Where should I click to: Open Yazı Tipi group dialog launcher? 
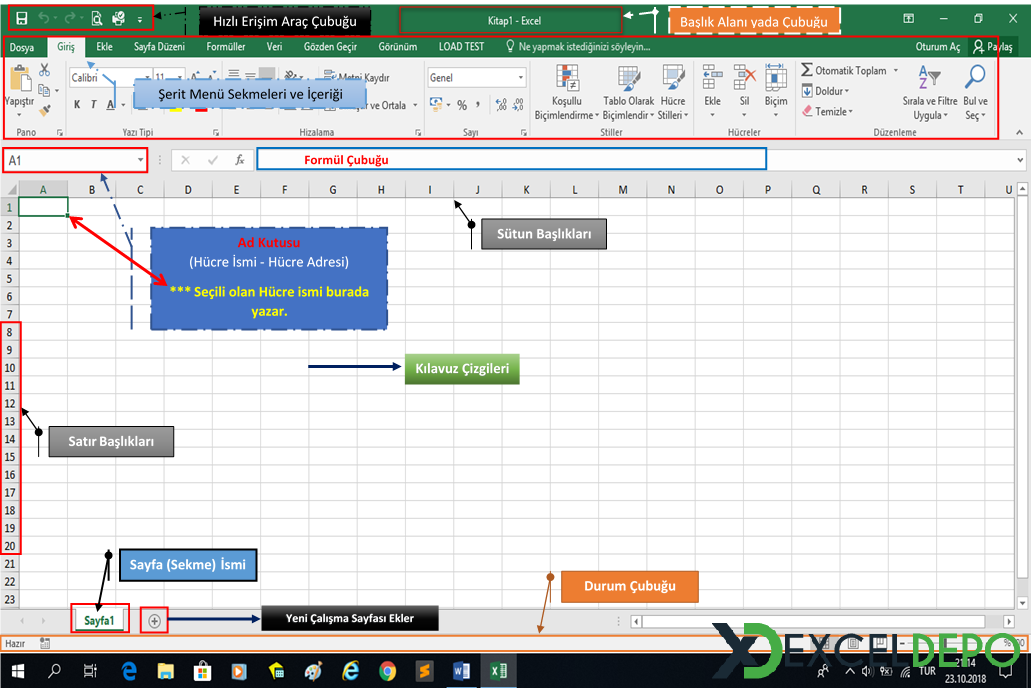click(216, 133)
